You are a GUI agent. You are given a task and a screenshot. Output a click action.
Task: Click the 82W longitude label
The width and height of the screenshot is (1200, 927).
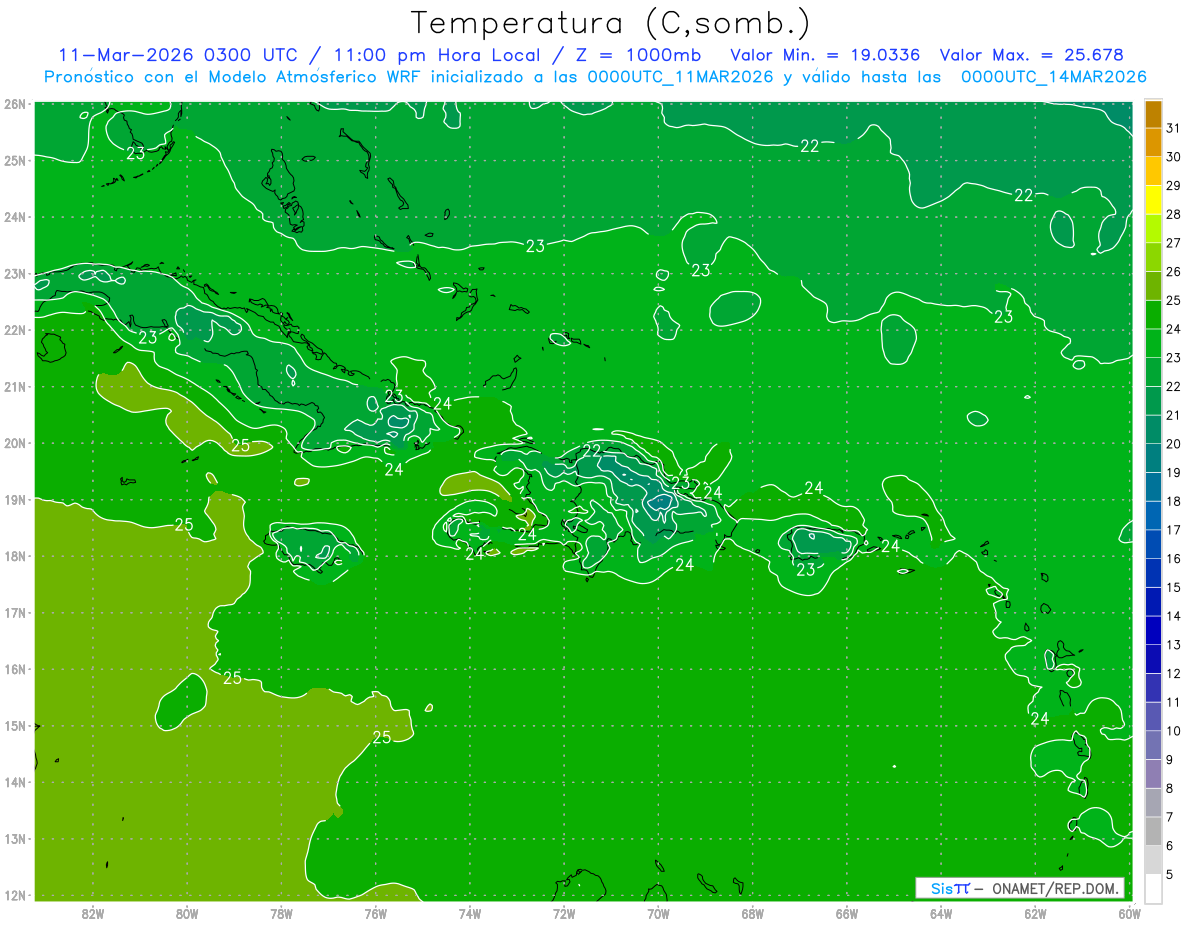point(92,912)
